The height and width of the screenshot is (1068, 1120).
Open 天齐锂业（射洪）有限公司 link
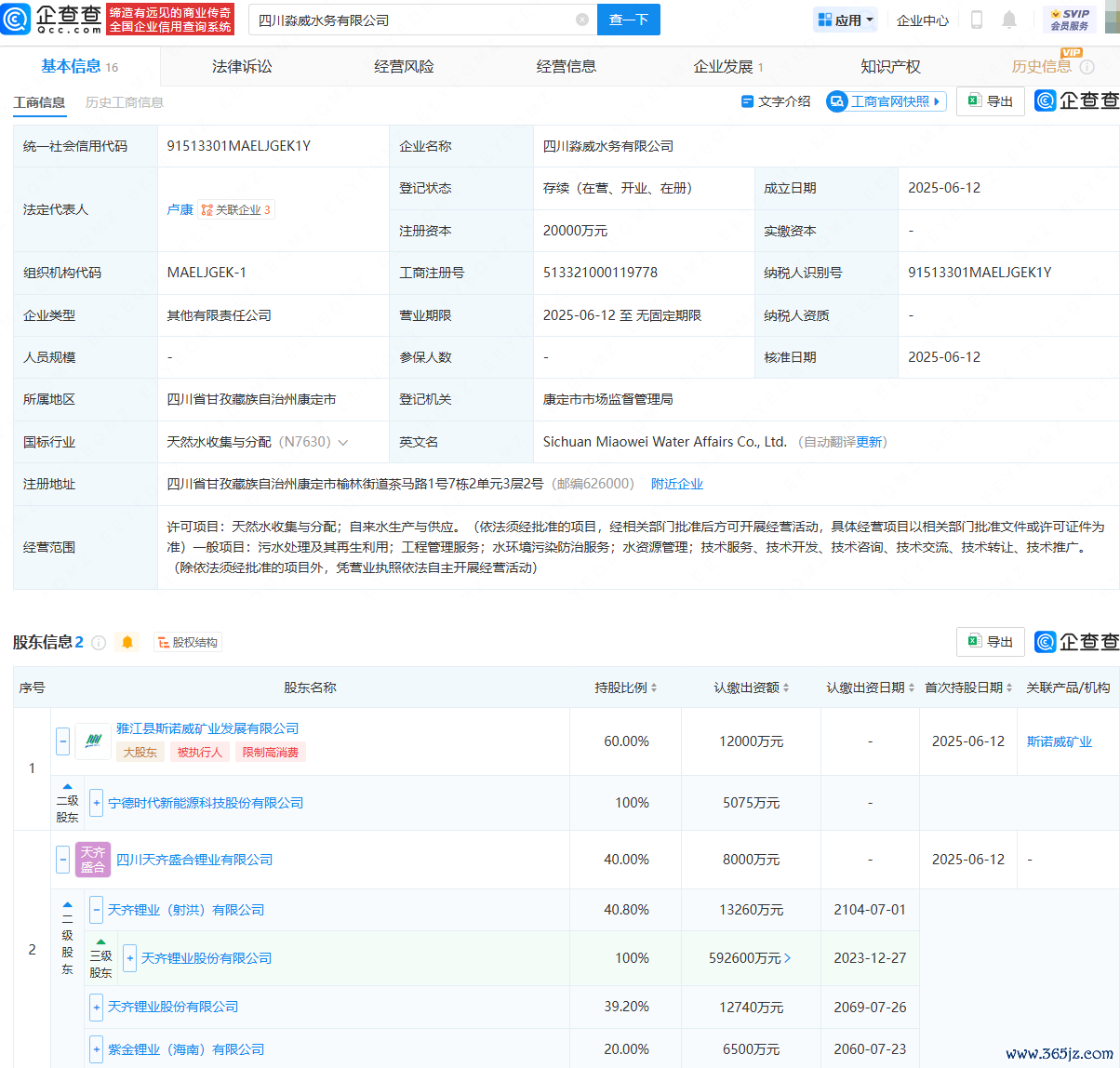pos(186,910)
